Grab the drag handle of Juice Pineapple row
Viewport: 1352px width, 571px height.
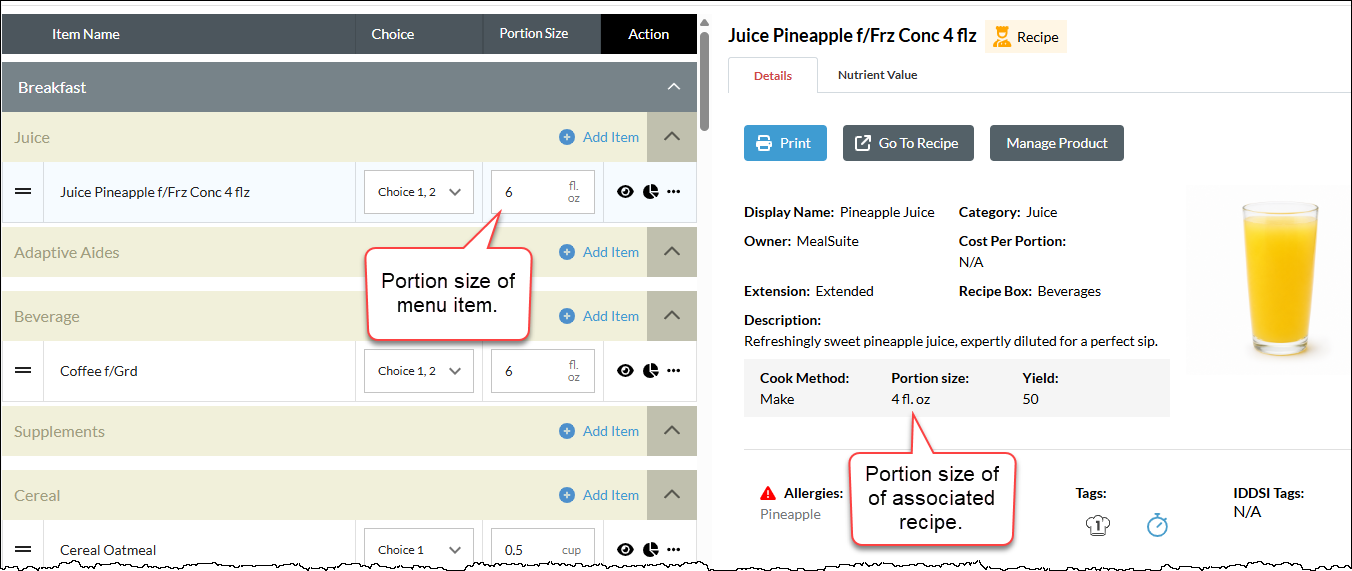pos(23,192)
